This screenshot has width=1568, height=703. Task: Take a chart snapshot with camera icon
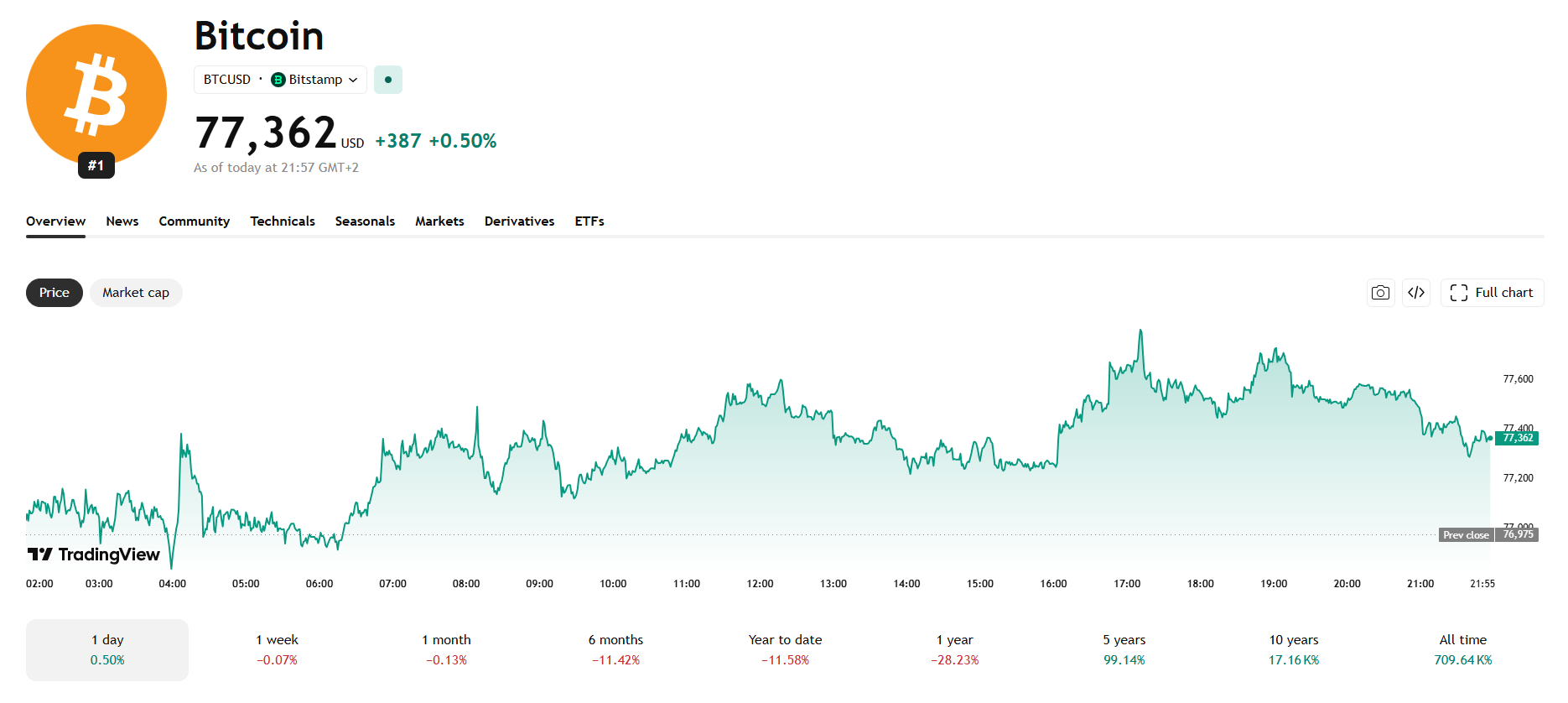tap(1380, 293)
